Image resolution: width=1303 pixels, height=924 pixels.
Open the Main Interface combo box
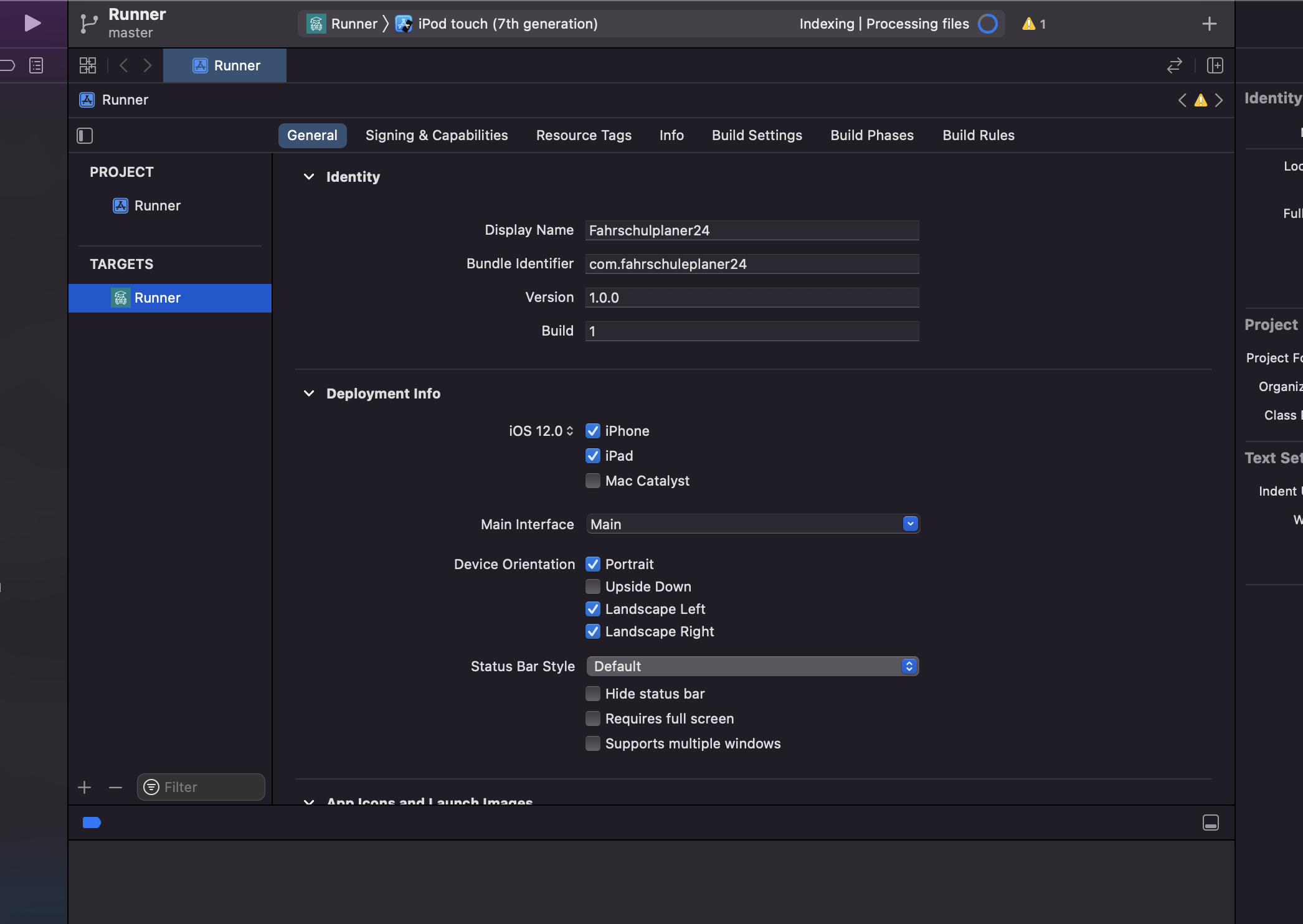point(910,524)
